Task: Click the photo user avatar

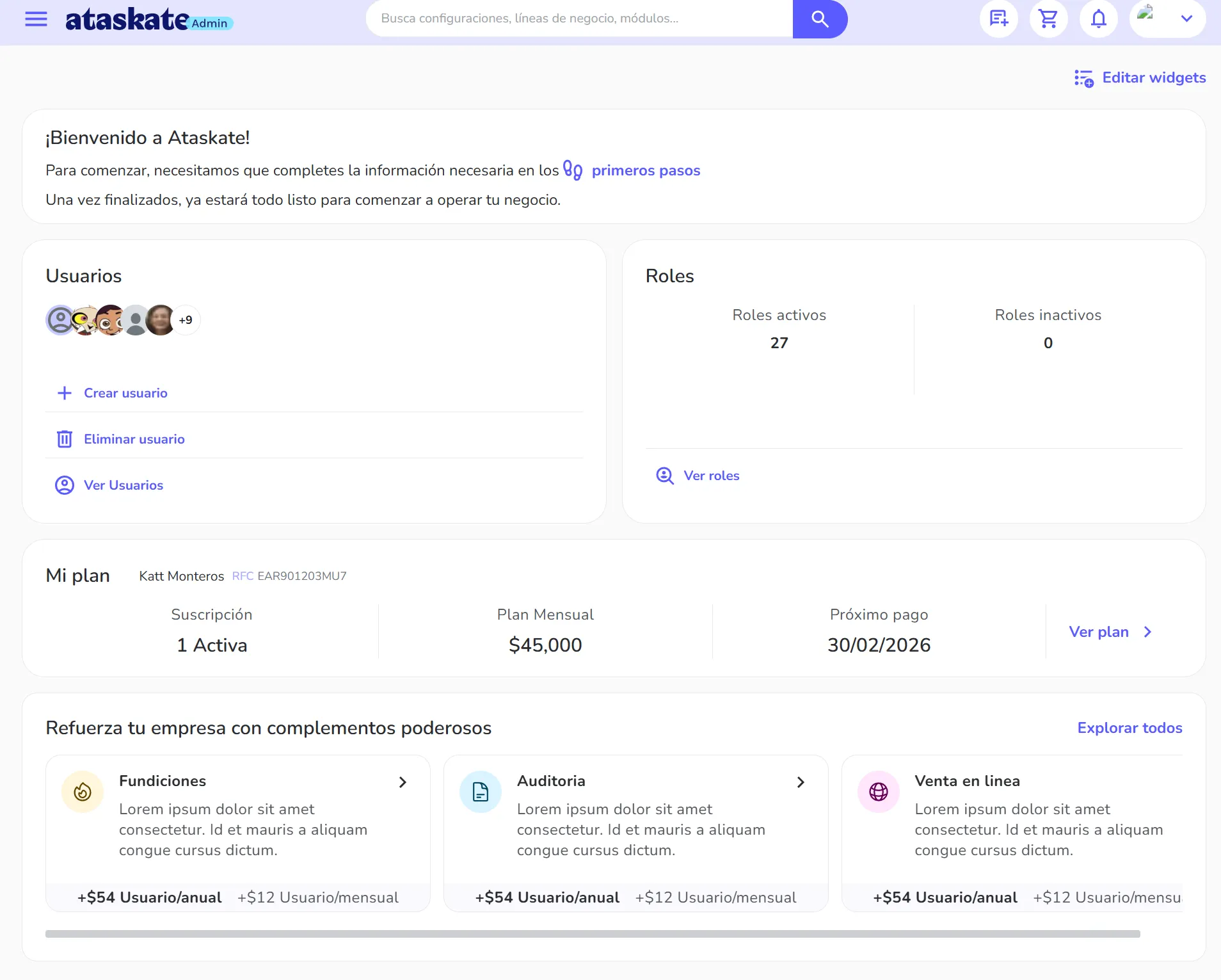Action: (x=160, y=320)
